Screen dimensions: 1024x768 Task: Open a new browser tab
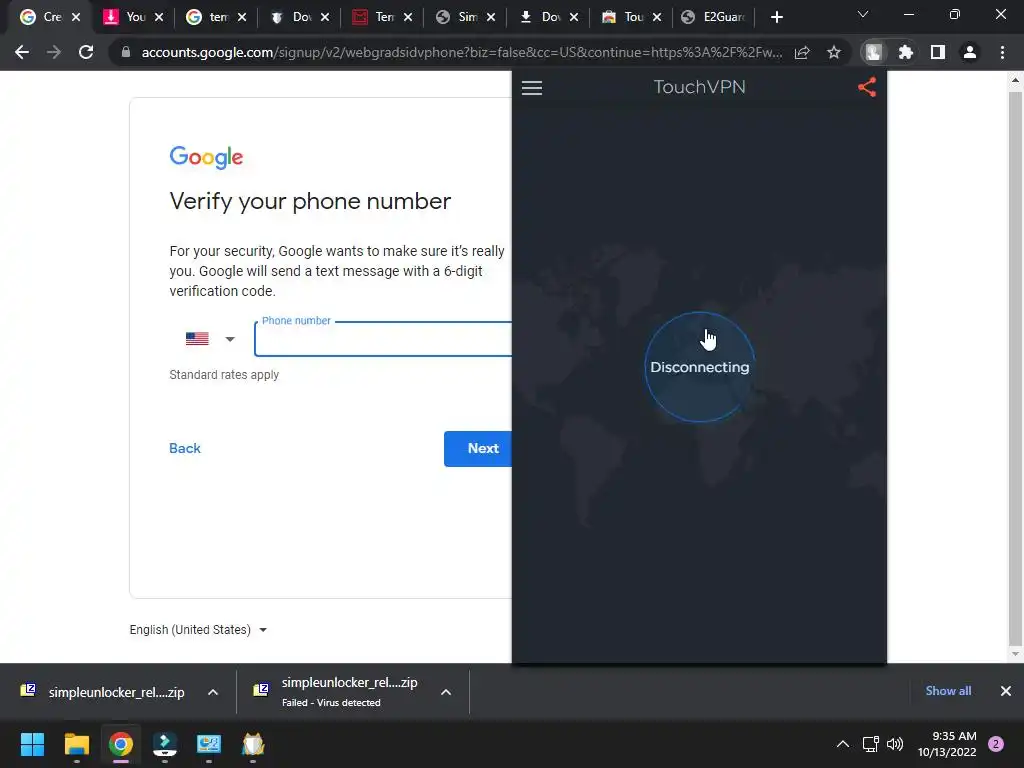click(x=776, y=17)
